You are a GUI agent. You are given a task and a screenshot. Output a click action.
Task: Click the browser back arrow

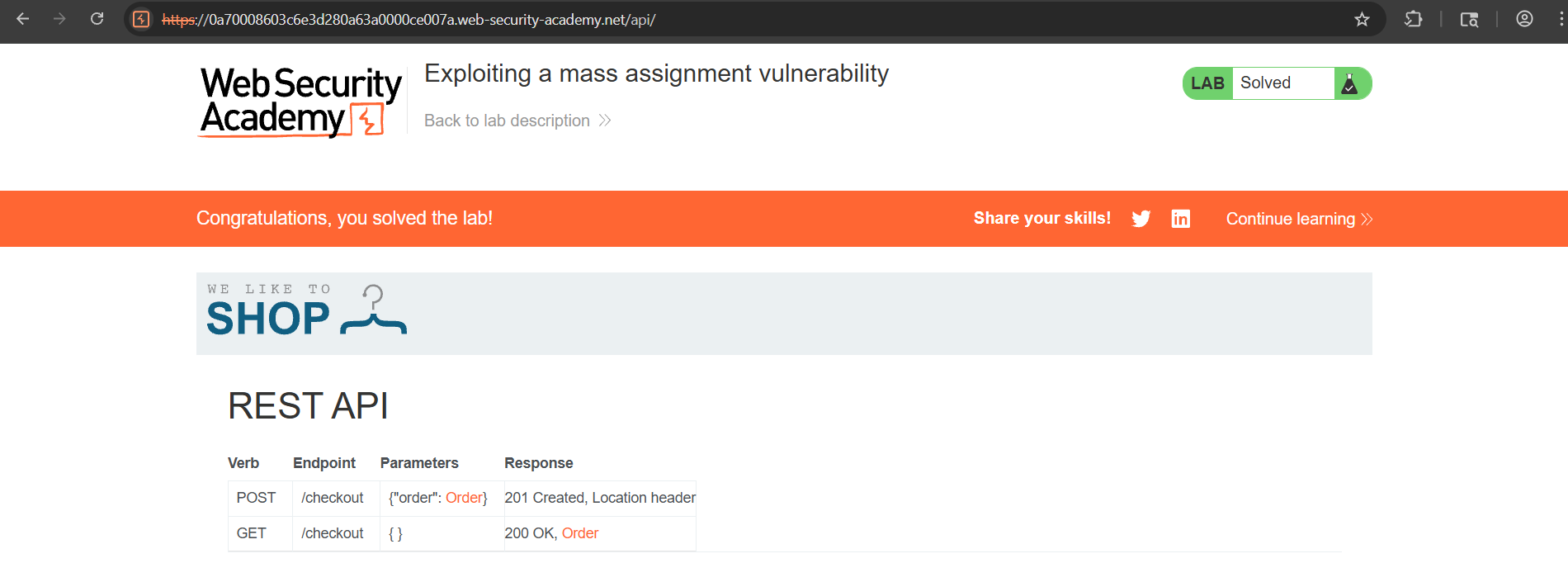pos(23,19)
